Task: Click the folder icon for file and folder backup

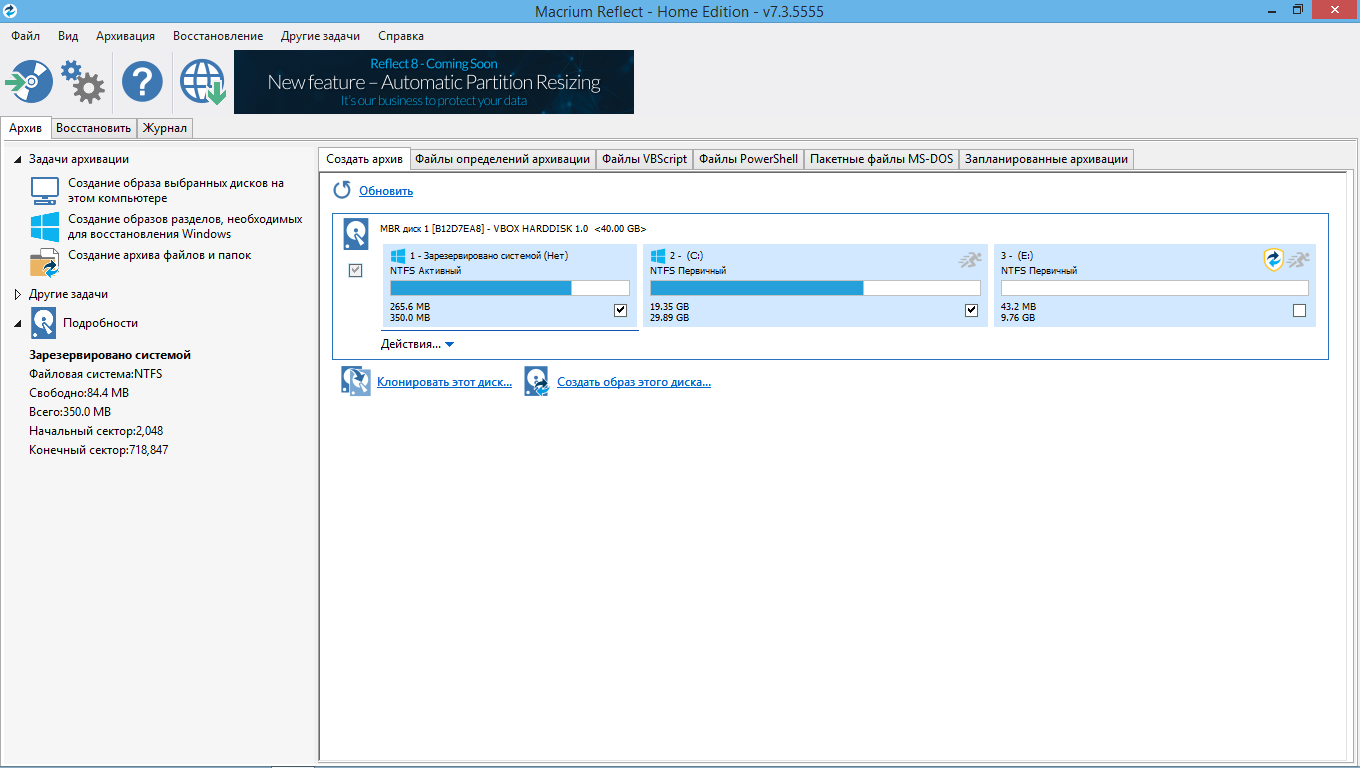Action: pyautogui.click(x=45, y=262)
